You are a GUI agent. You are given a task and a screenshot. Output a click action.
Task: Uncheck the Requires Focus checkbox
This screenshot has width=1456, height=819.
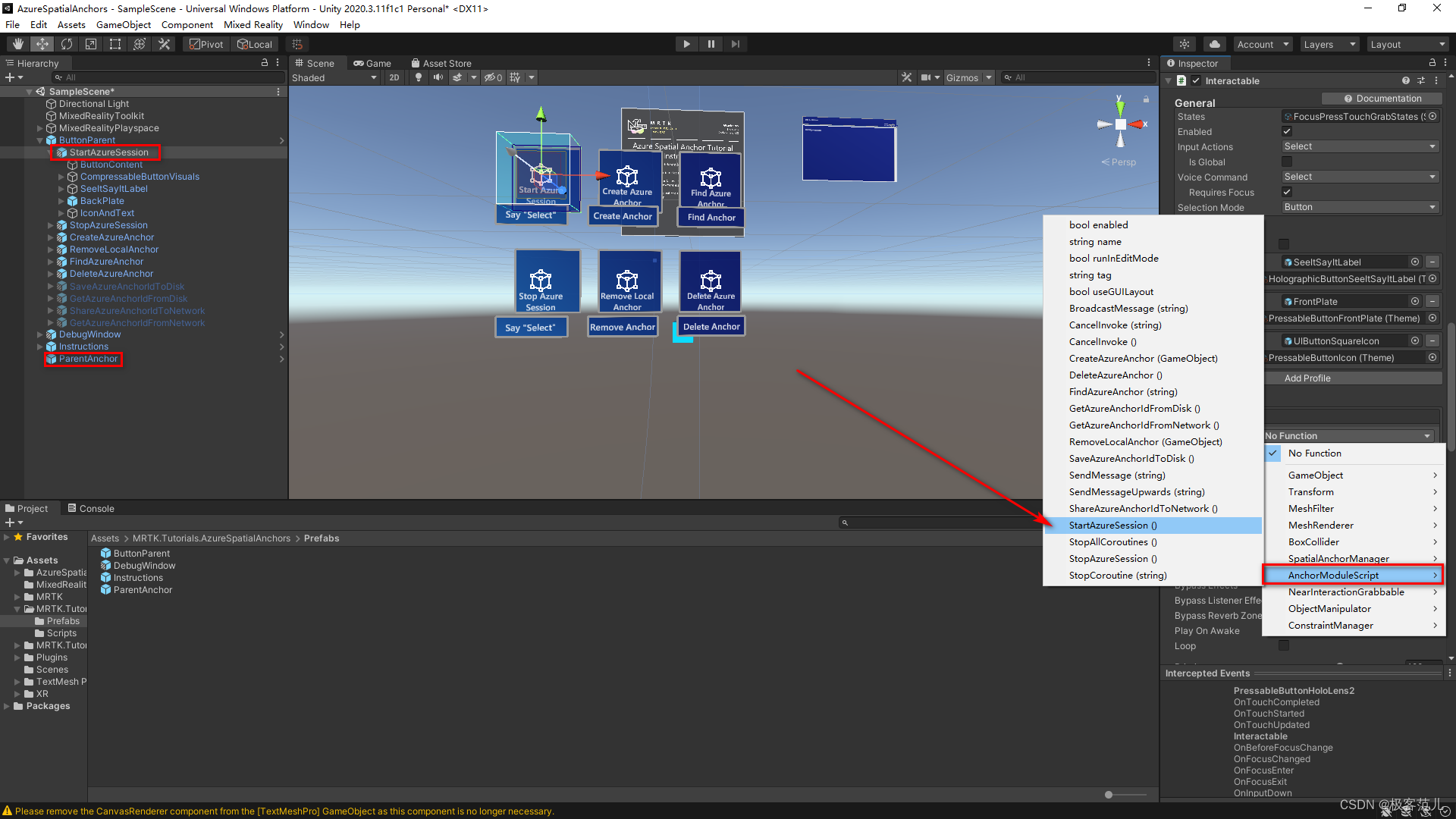[1287, 192]
